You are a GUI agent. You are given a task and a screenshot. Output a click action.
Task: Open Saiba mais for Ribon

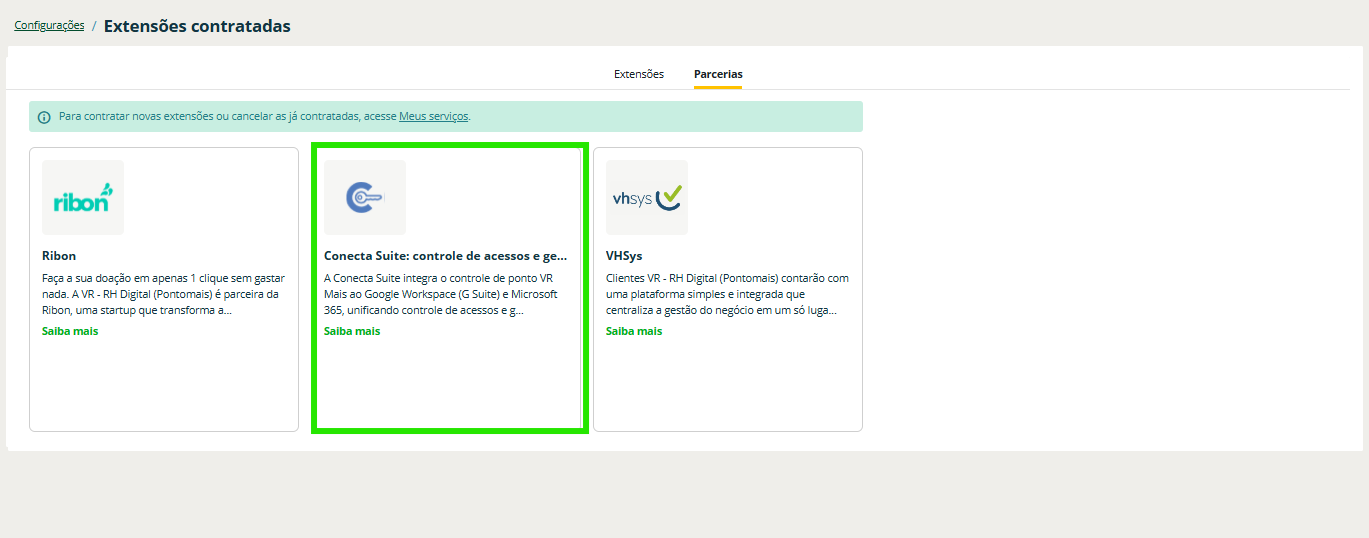70,331
